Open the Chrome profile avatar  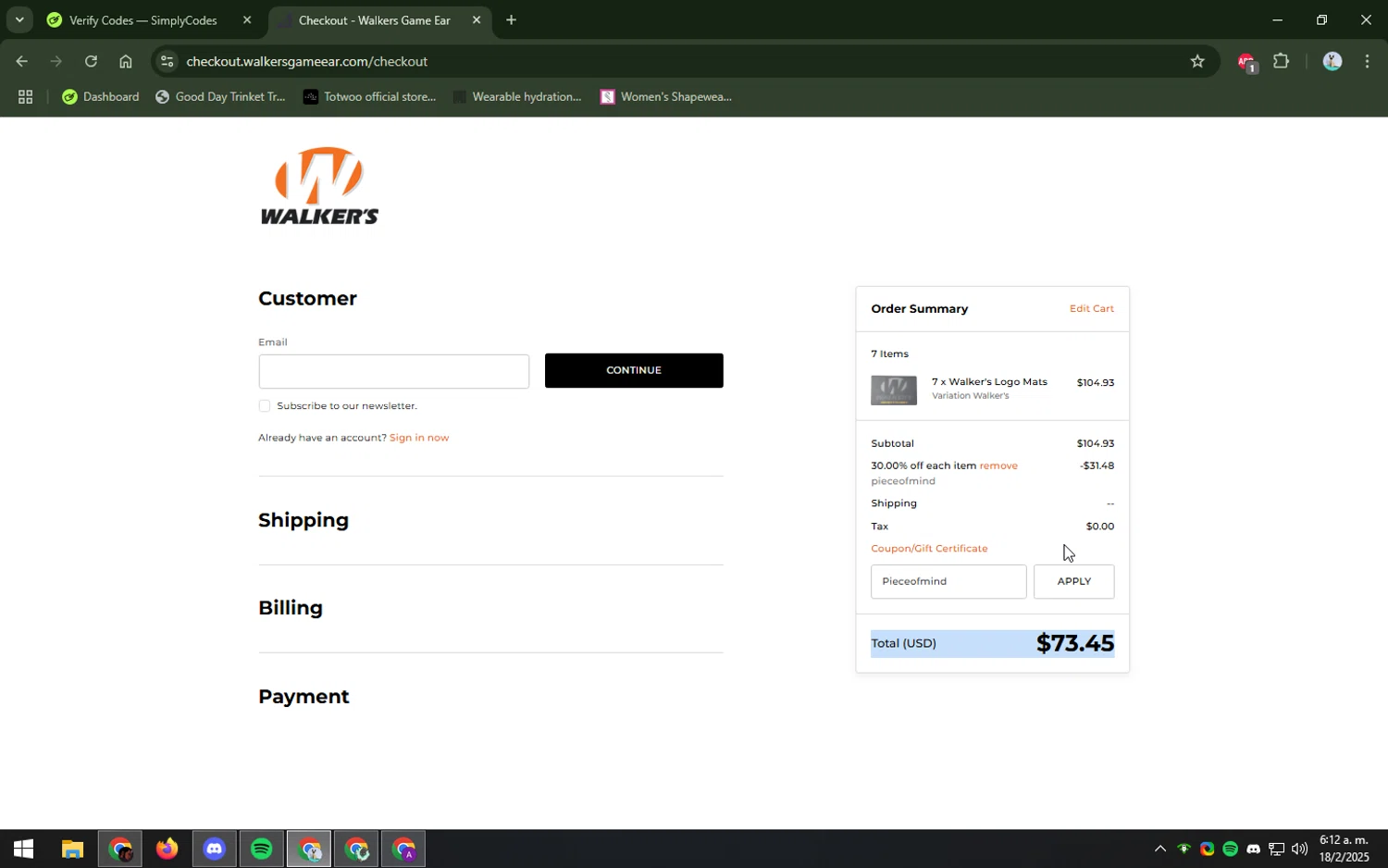(1332, 62)
